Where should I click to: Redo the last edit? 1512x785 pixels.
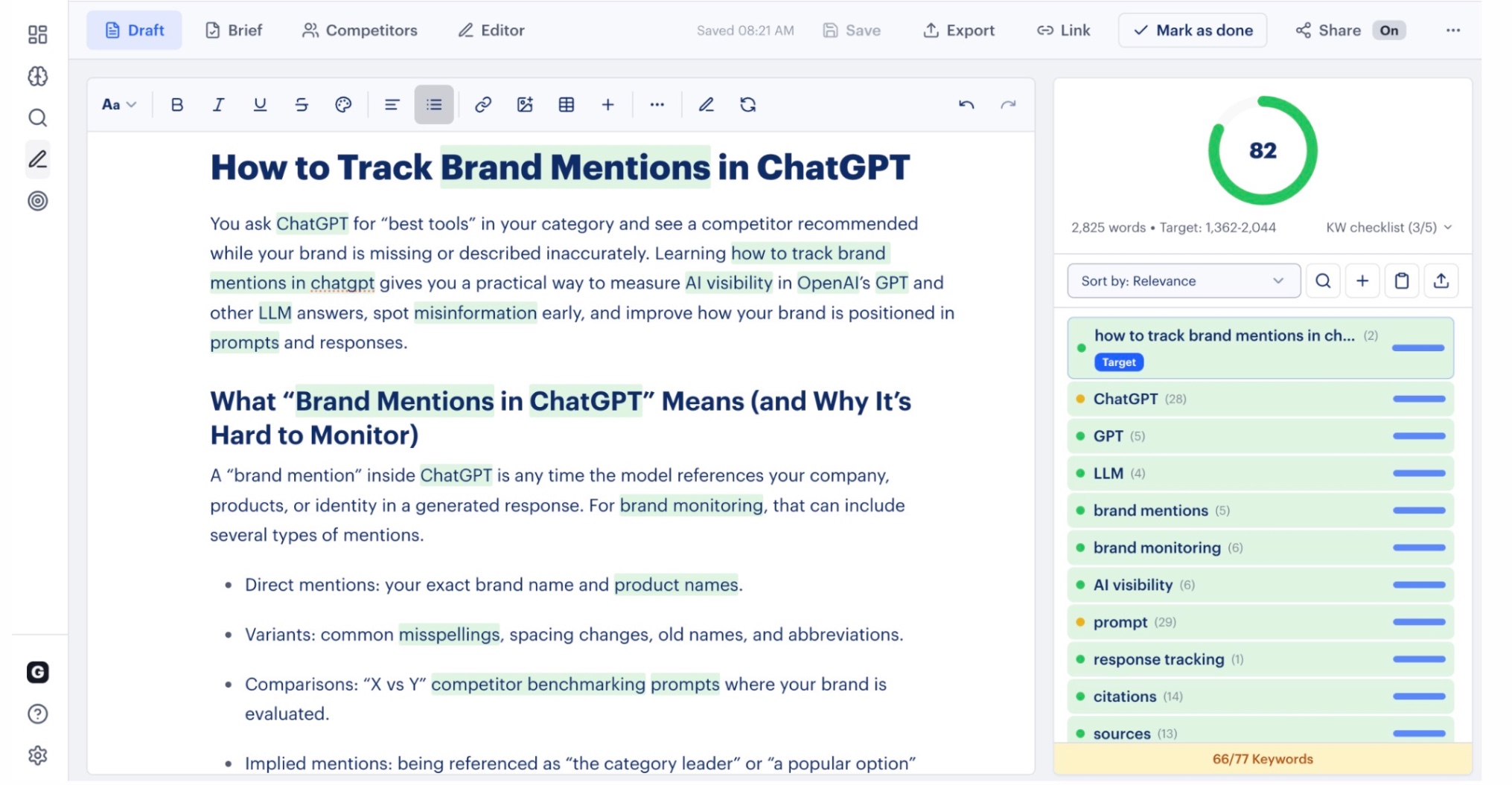coord(1008,105)
